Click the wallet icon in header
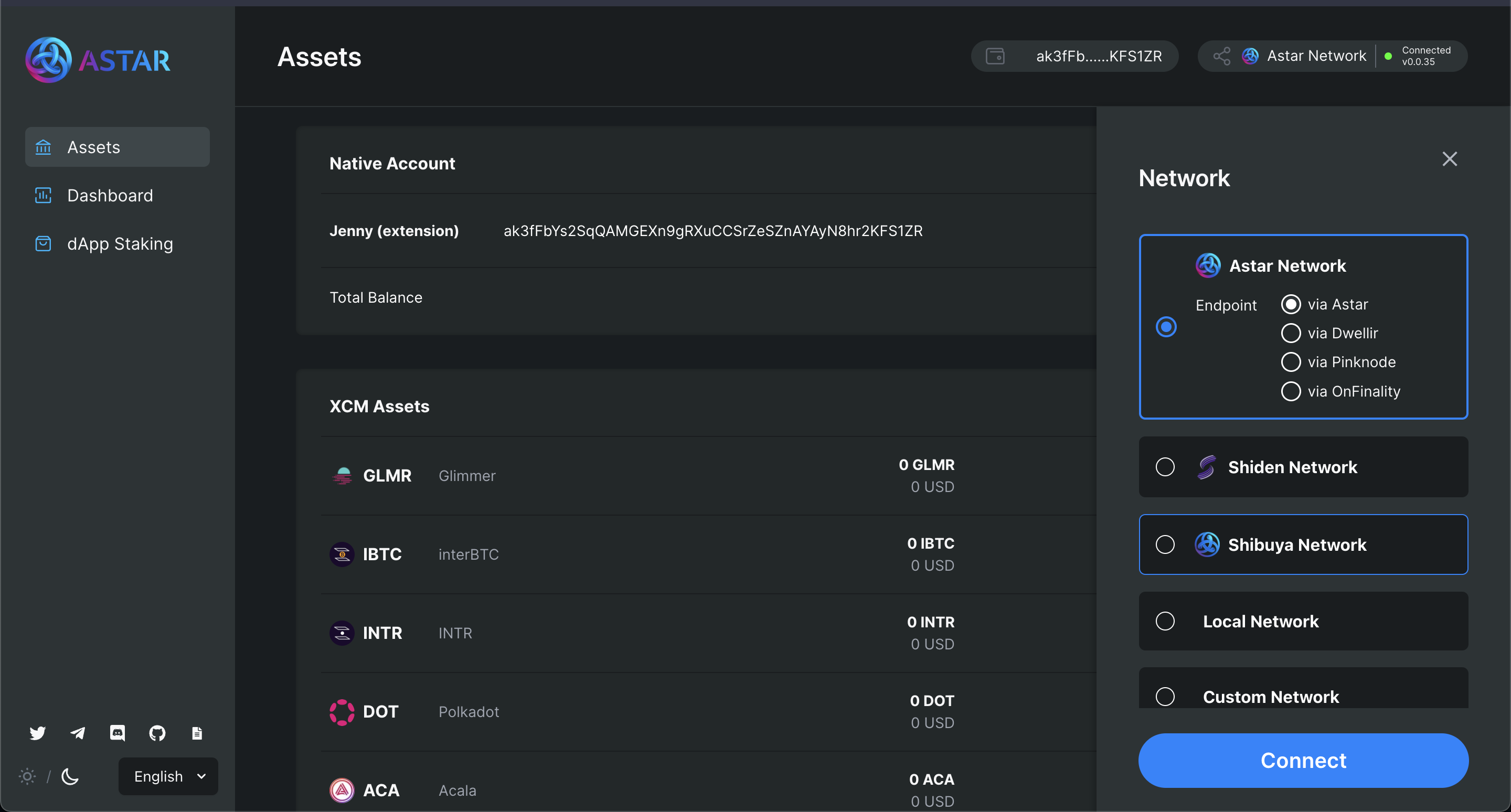 coord(995,56)
